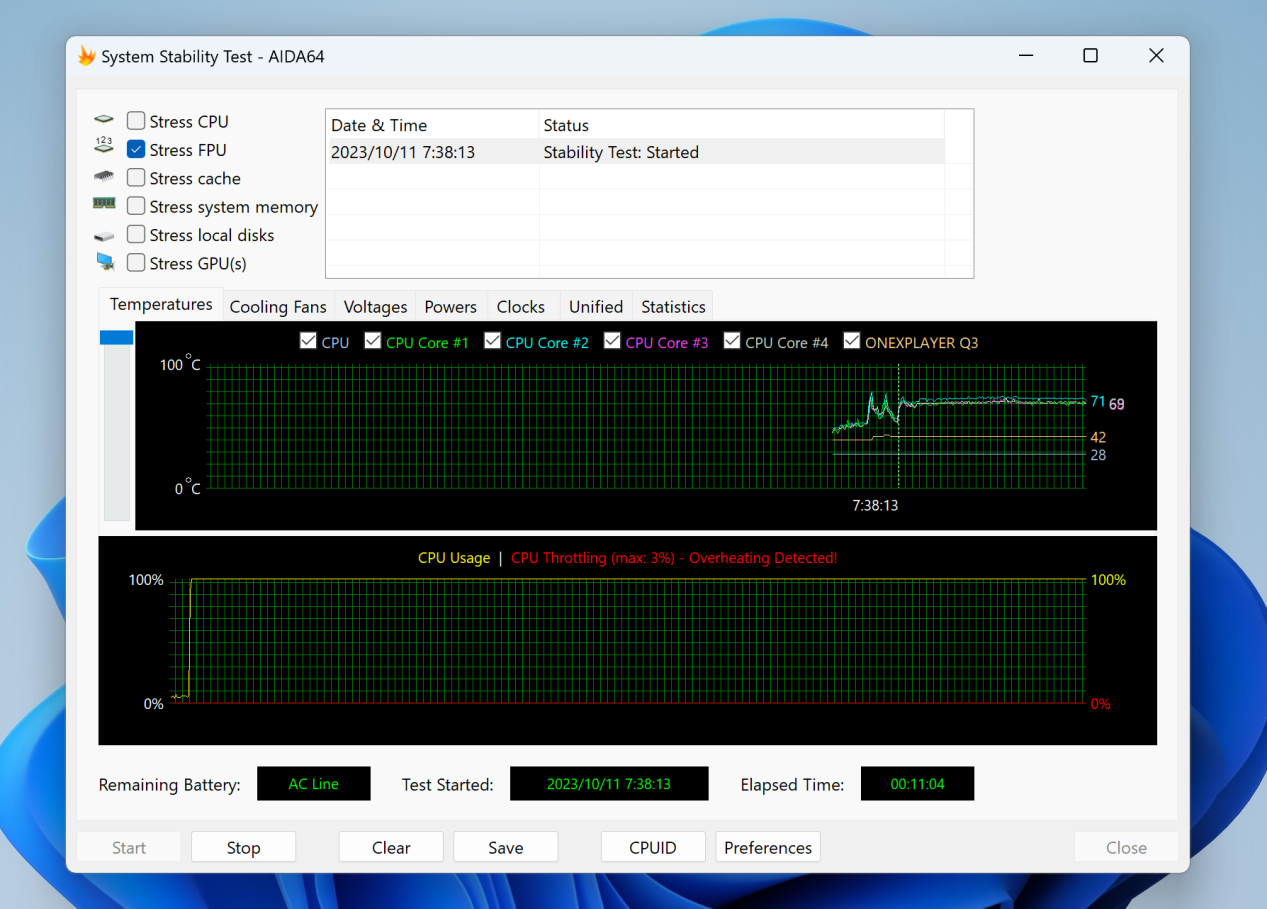Viewport: 1267px width, 909px height.
Task: Open the Statistics tab
Action: tap(673, 307)
